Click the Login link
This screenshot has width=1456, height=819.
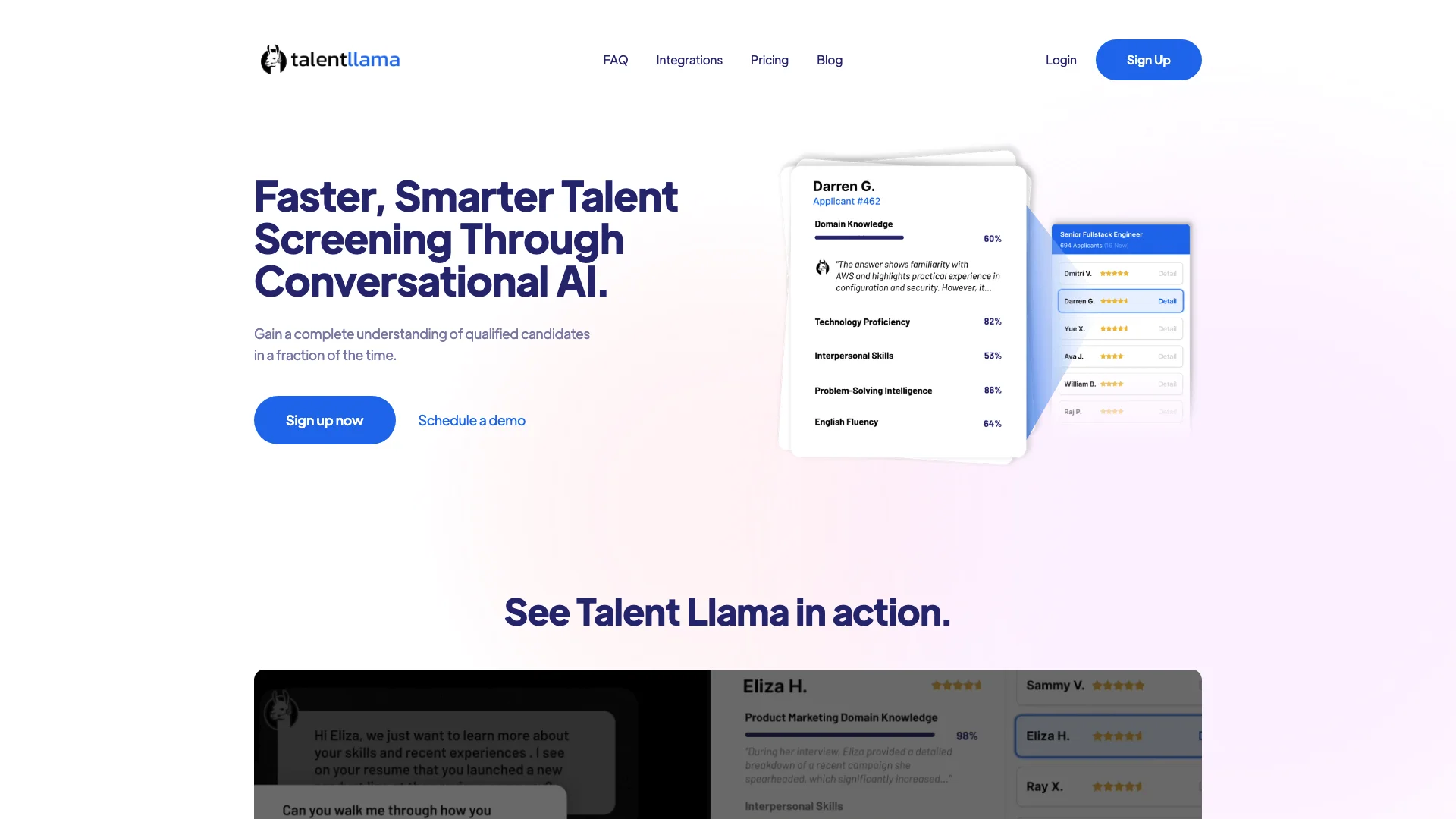[1060, 59]
